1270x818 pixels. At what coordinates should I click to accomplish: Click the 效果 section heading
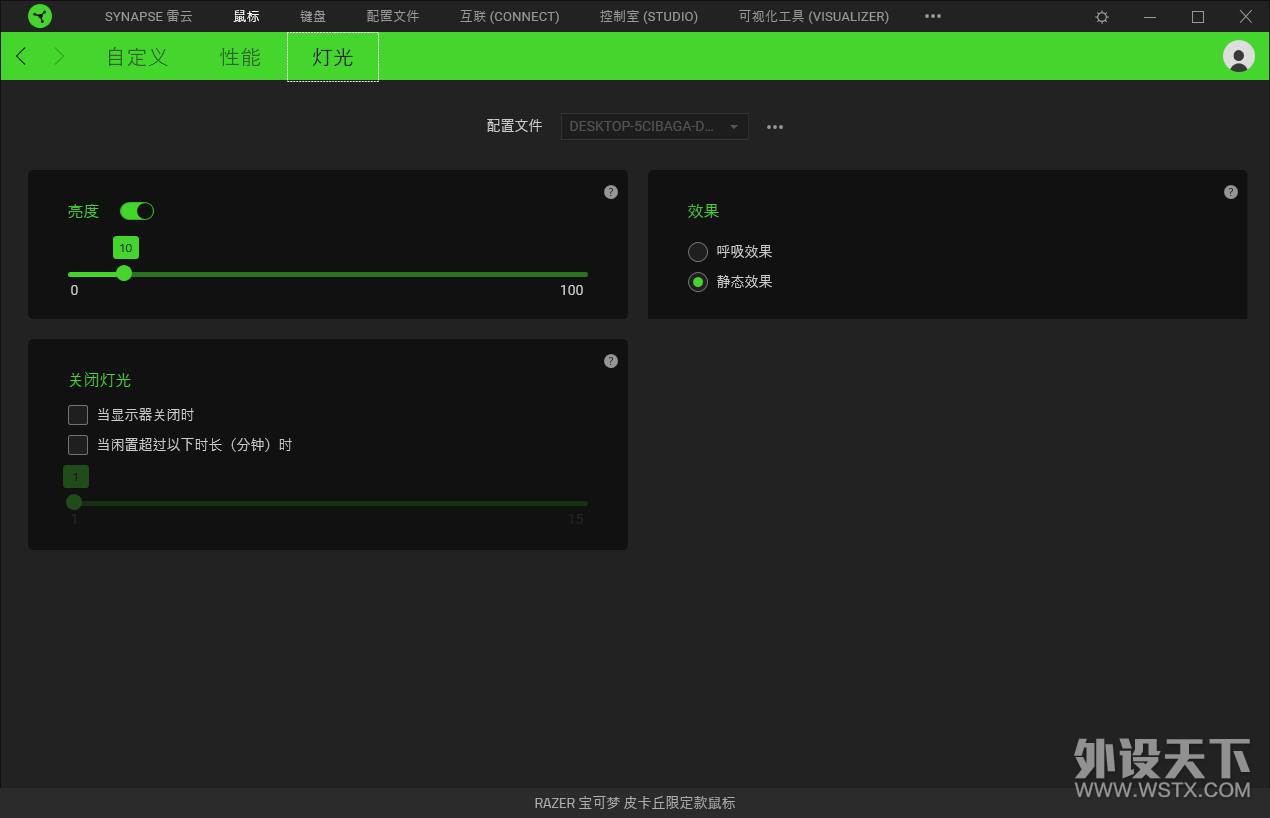(704, 211)
